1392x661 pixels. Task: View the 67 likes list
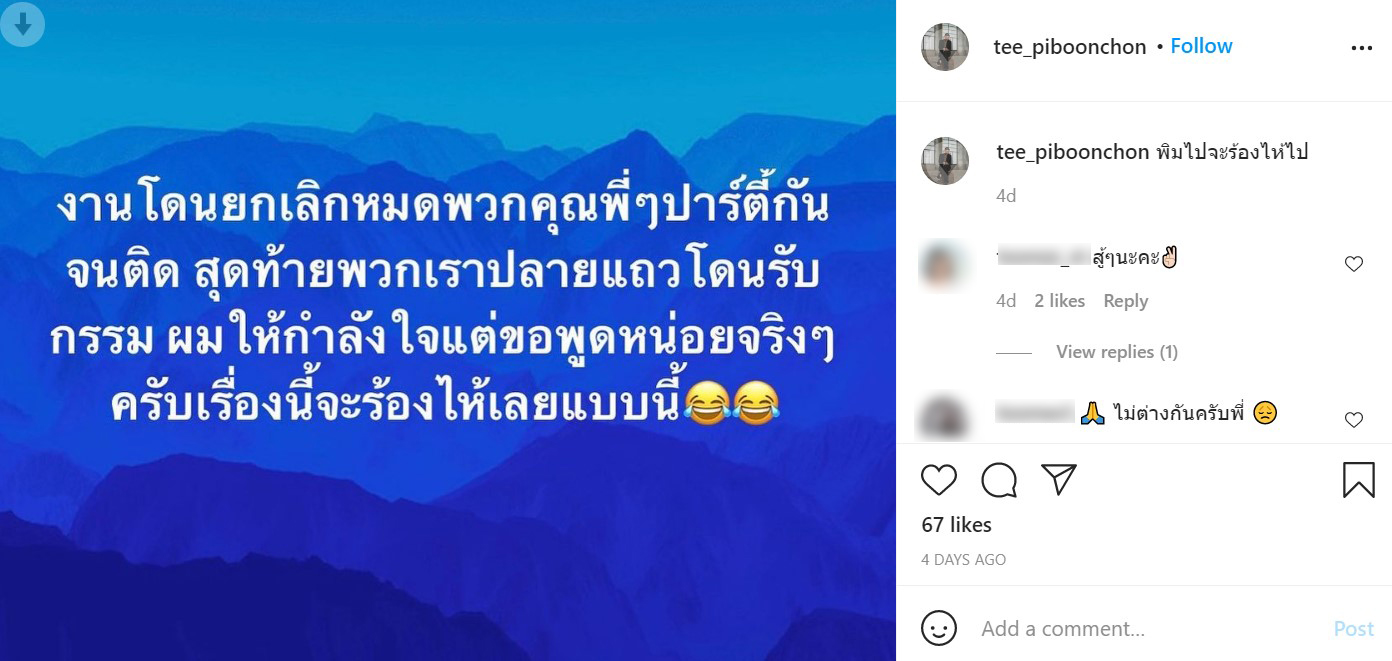click(x=956, y=525)
